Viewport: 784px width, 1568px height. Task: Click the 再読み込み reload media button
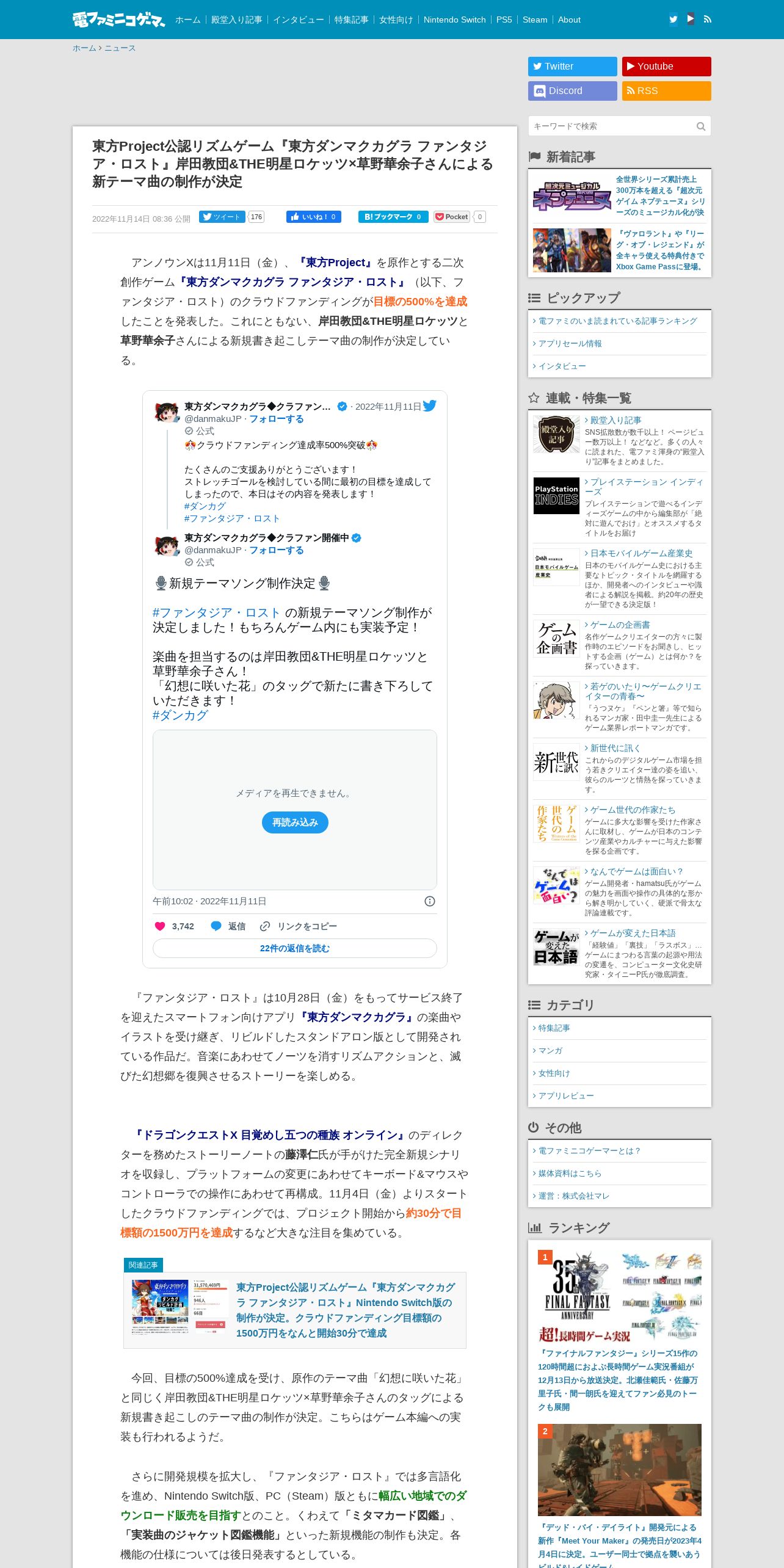pos(295,822)
